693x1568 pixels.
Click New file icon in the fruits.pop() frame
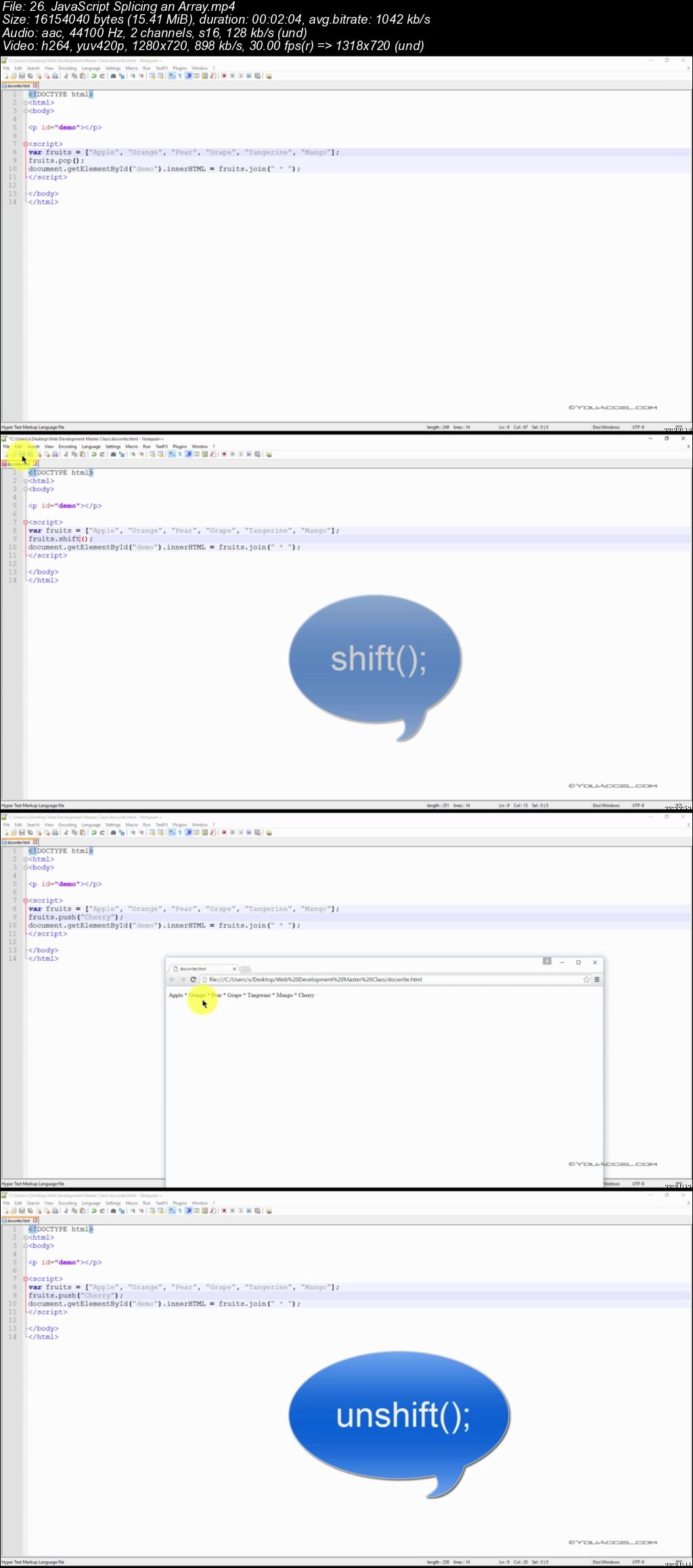[x=5, y=76]
